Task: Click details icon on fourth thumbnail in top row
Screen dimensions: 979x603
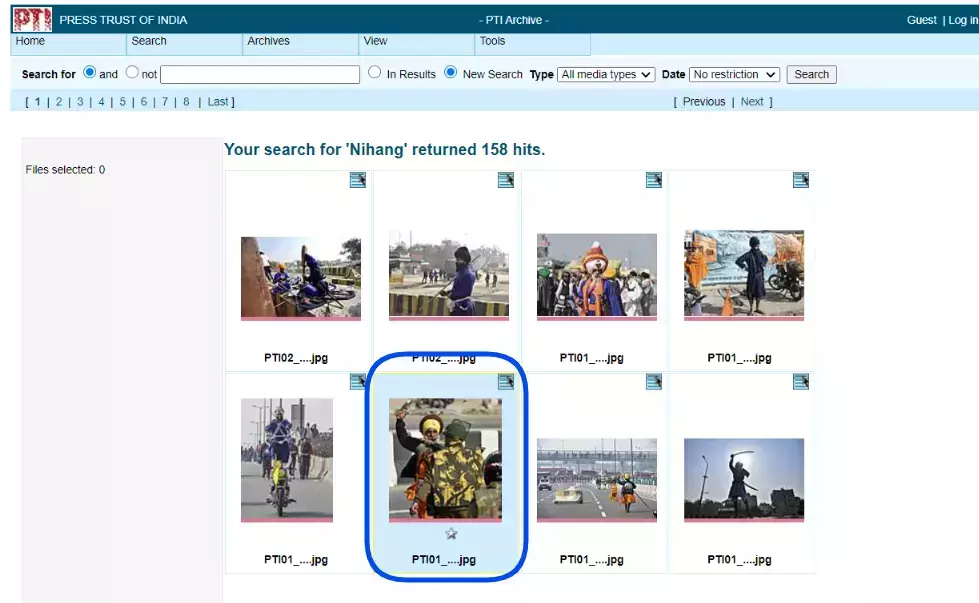Action: [800, 180]
